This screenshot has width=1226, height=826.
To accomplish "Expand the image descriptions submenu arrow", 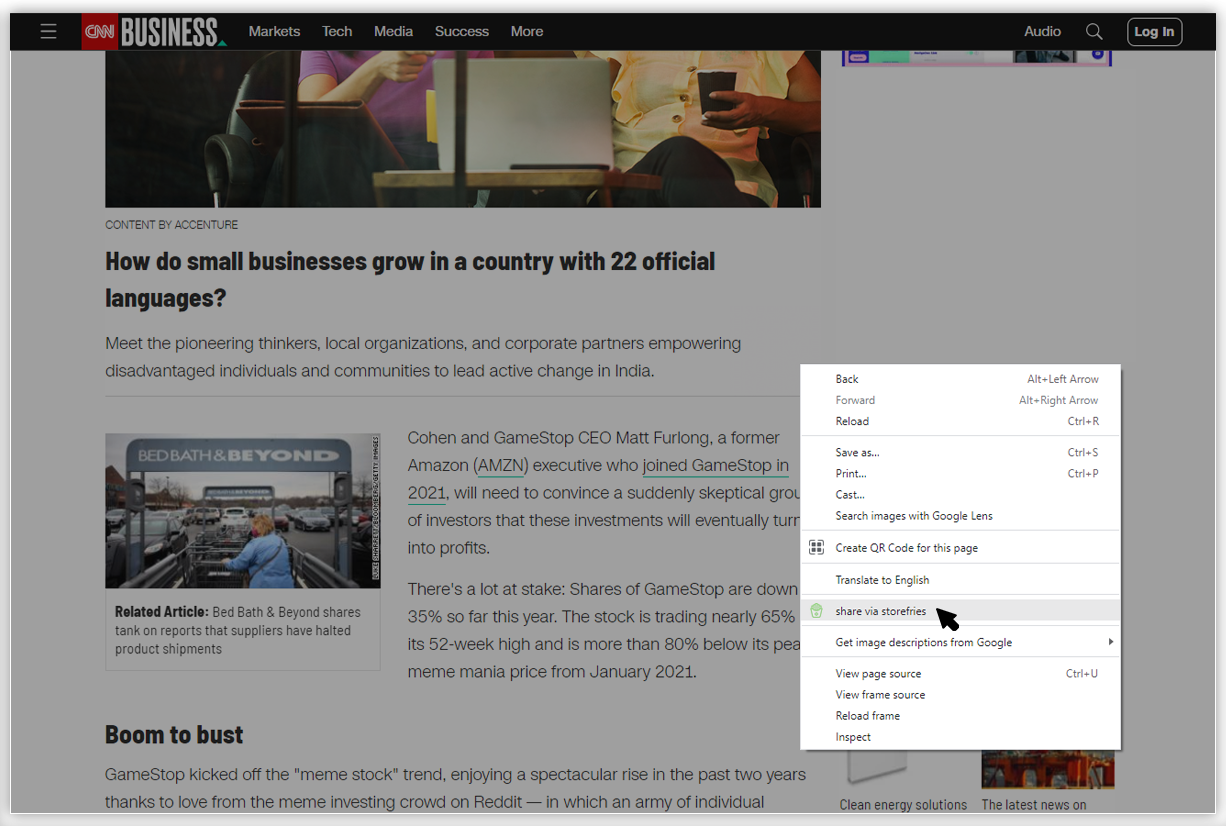I will point(1110,642).
